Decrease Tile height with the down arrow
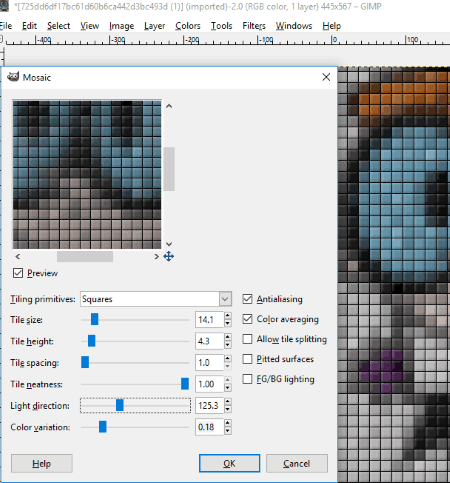This screenshot has height=483, width=450. (x=228, y=345)
